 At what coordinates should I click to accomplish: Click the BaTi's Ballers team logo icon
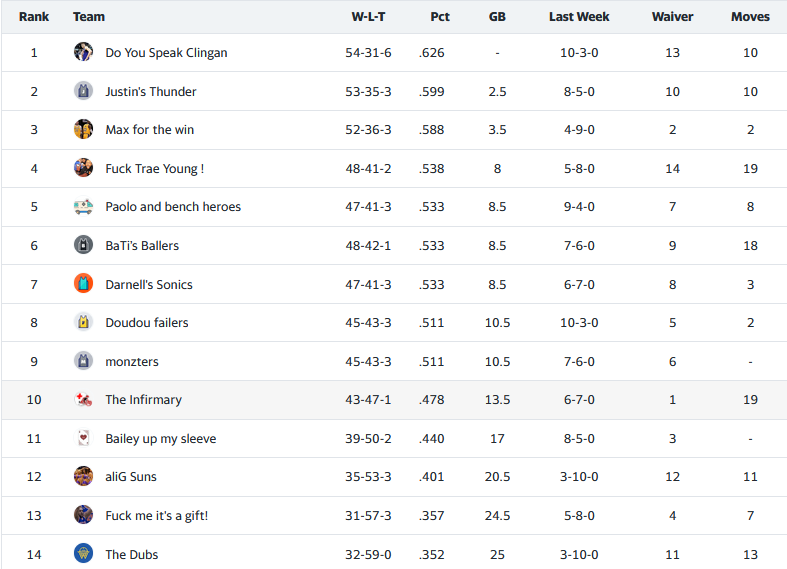[83, 245]
